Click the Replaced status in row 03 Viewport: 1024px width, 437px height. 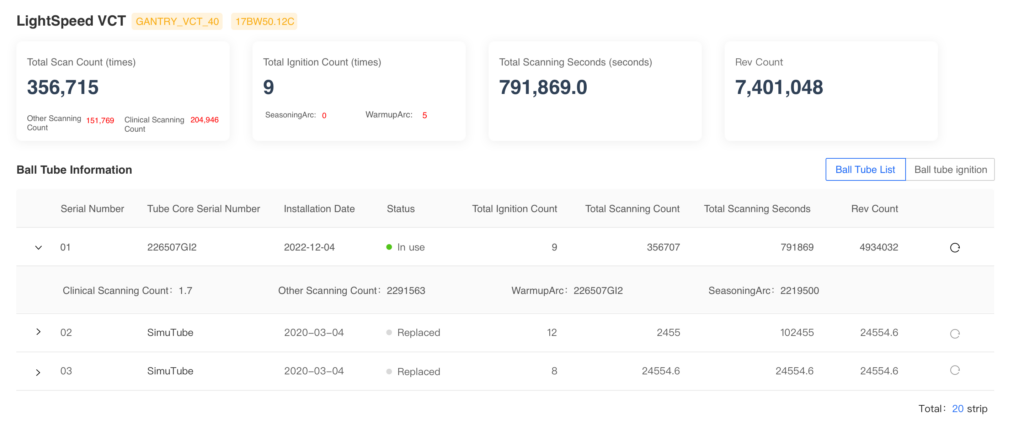pos(413,372)
